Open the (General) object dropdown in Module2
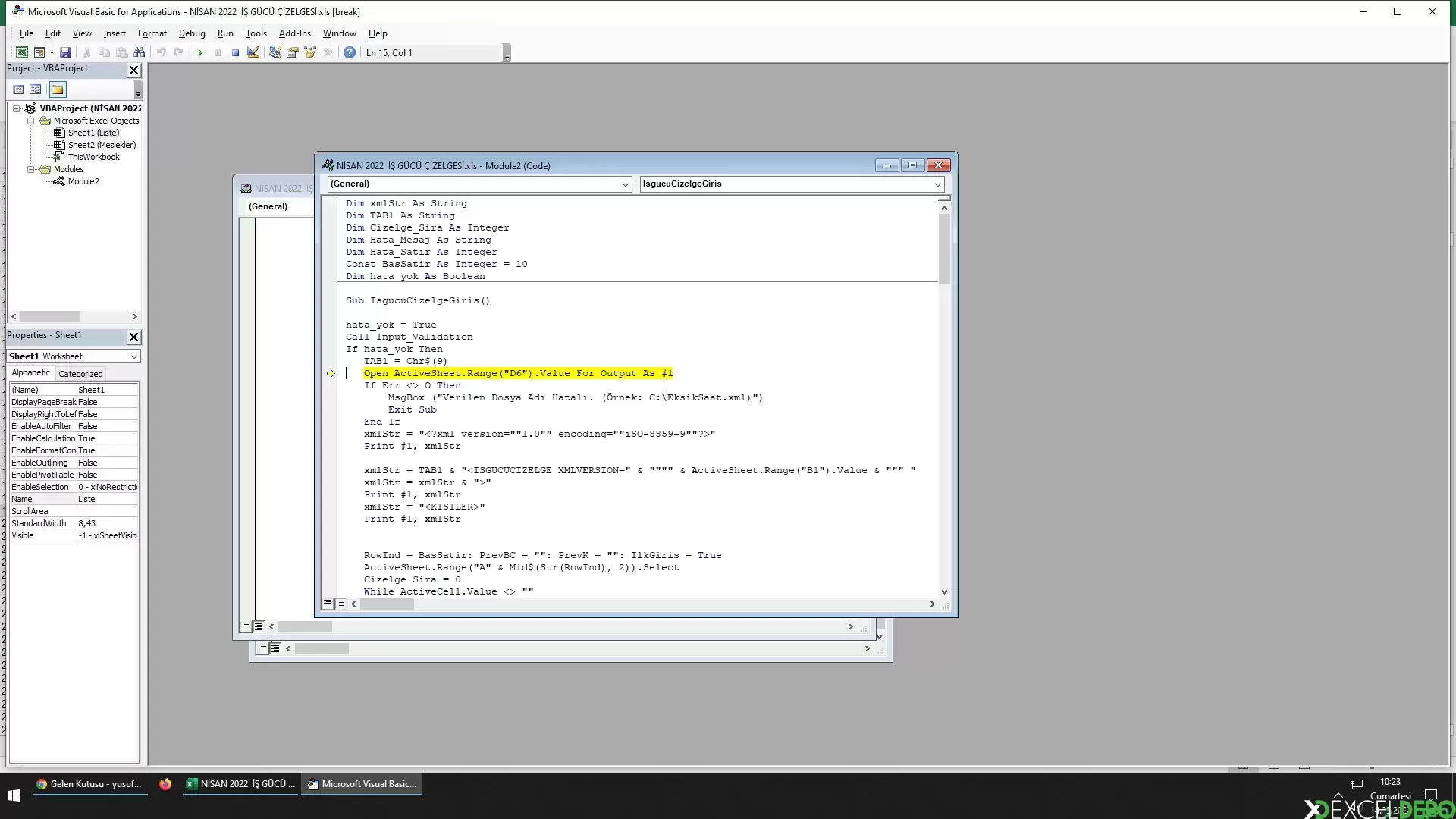 pyautogui.click(x=626, y=184)
